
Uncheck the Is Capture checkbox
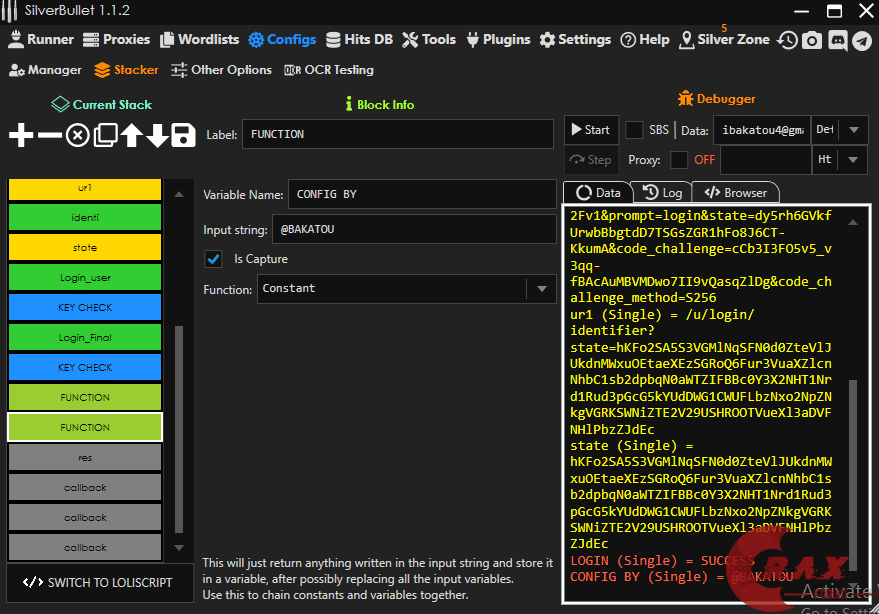click(x=213, y=259)
